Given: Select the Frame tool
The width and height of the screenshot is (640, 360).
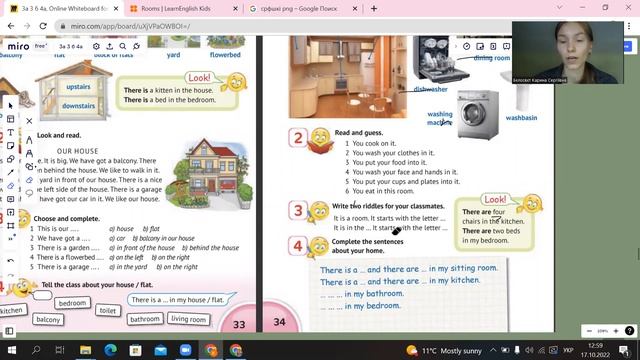Looking at the screenshot, I should pos(11,225).
